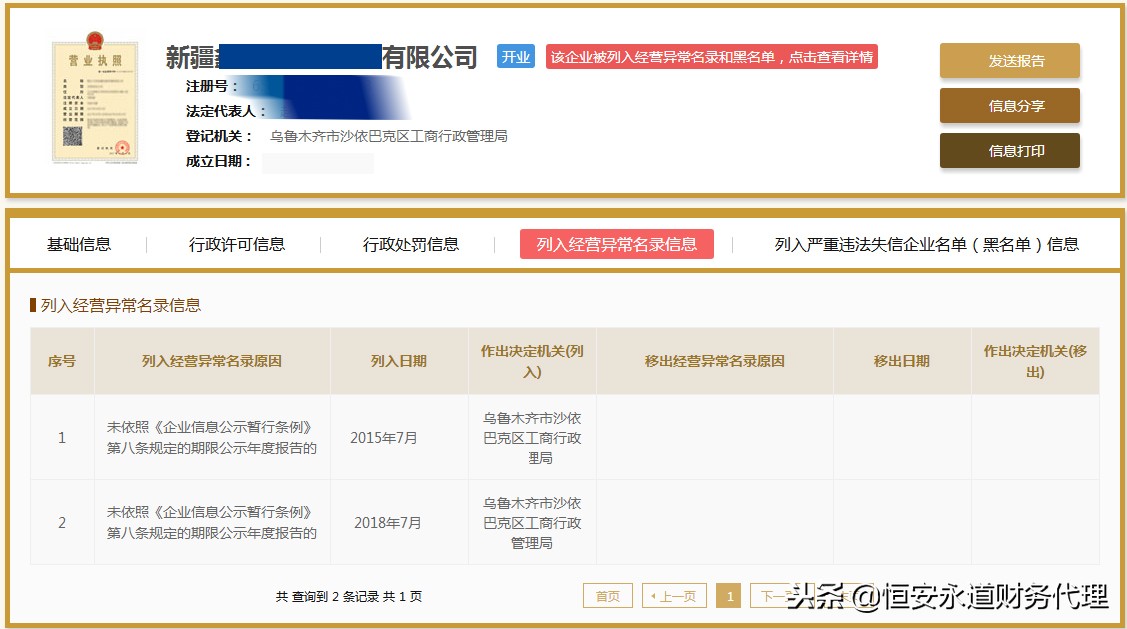Keep the 列入经营异常名录信息 tab active
The width and height of the screenshot is (1127, 629).
[x=614, y=243]
